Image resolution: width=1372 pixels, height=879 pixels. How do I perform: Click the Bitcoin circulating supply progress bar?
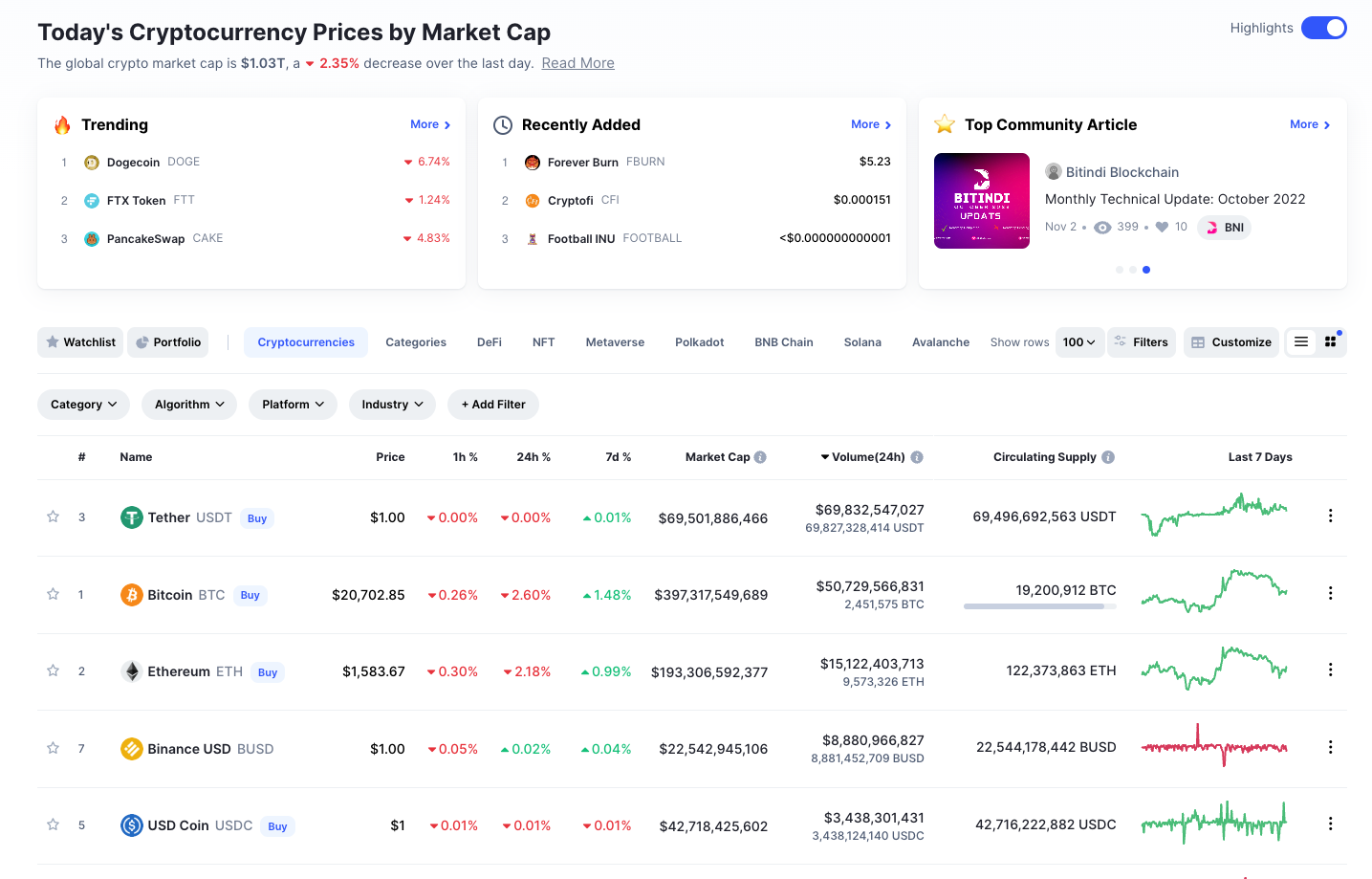point(1039,606)
